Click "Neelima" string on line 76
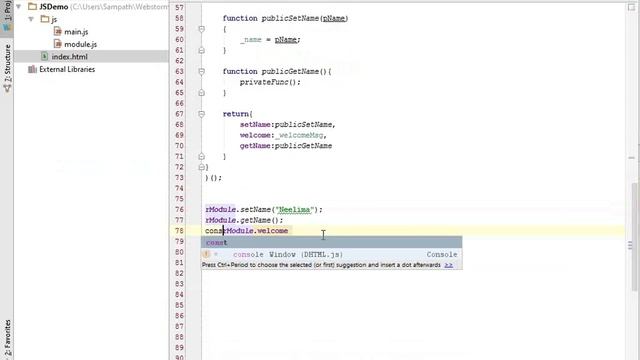Viewport: 640px width, 360px height. coord(294,209)
